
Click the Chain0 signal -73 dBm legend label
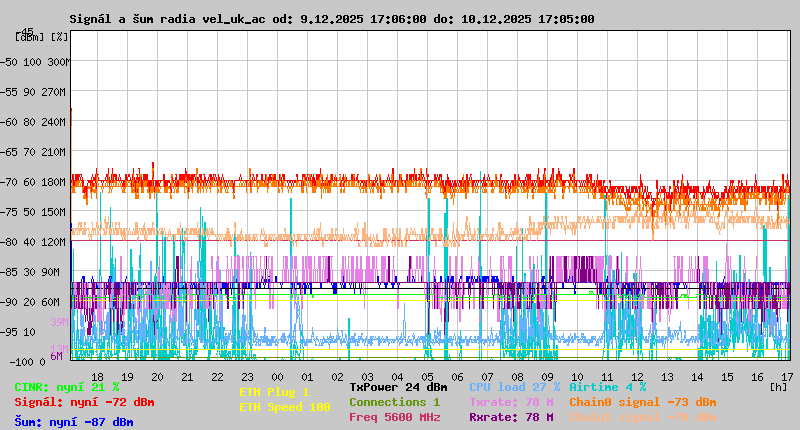point(642,402)
